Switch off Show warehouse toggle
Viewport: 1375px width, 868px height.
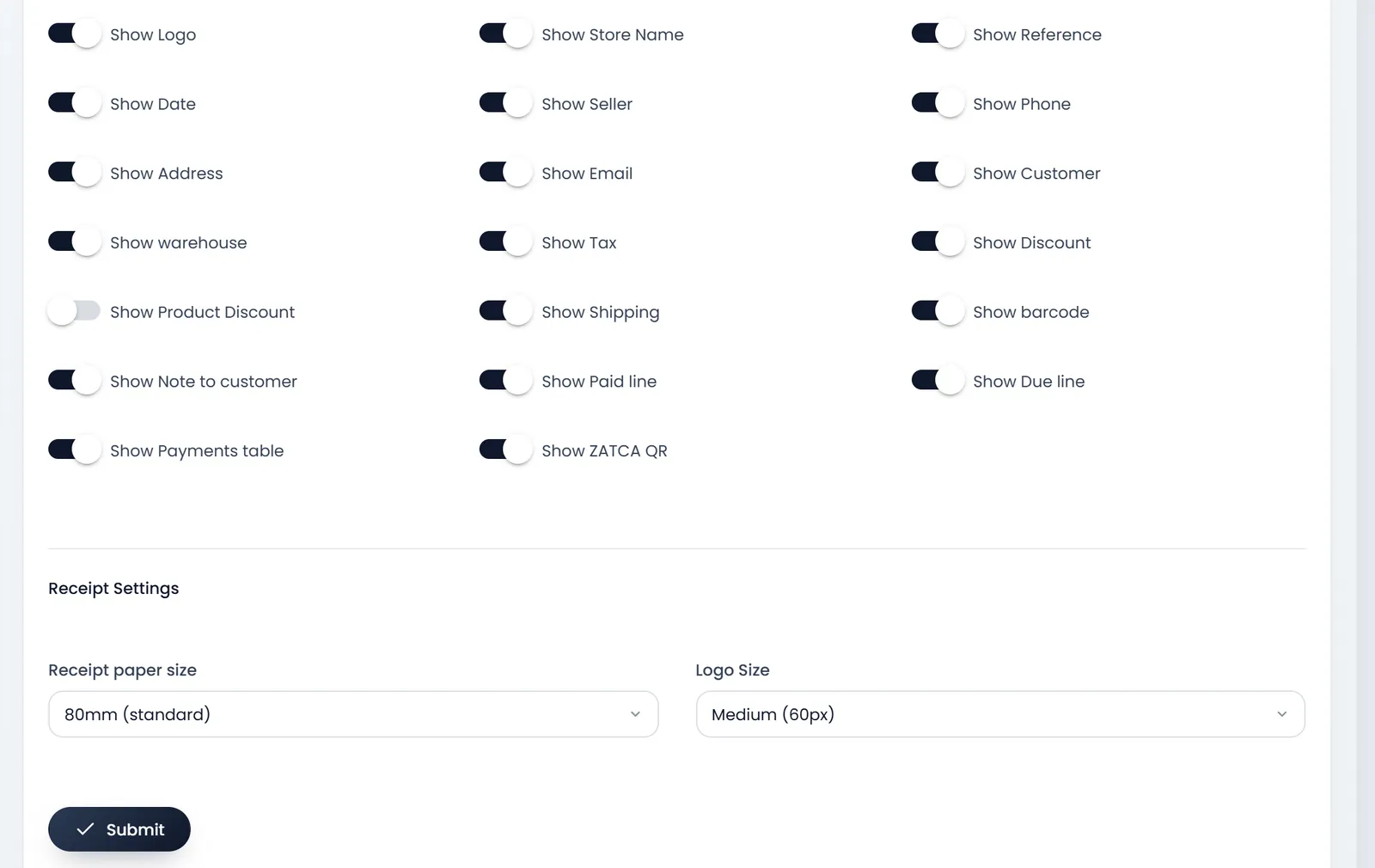coord(74,242)
